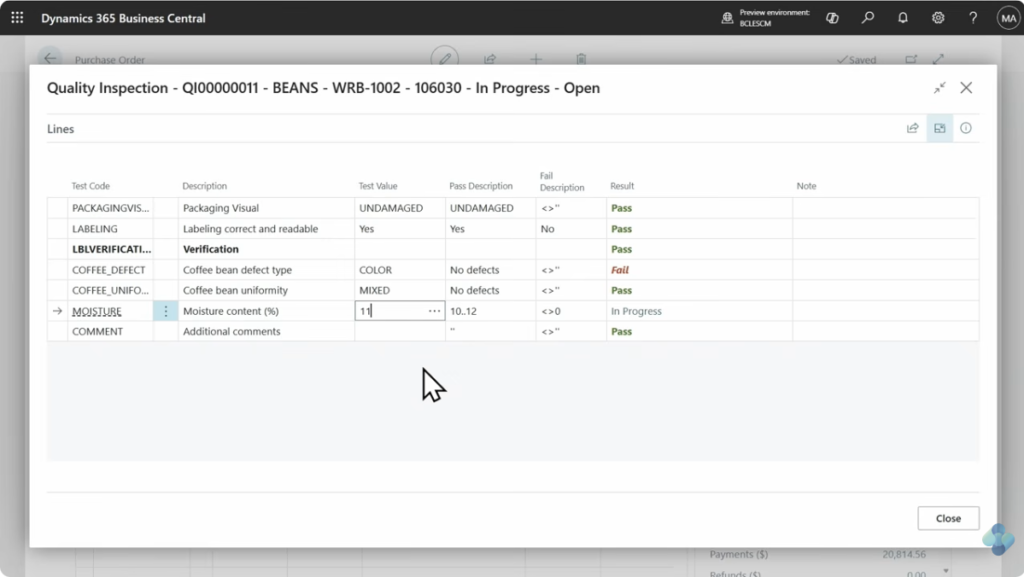Click the 10..12 pass description cell
The height and width of the screenshot is (577, 1024).
pyautogui.click(x=490, y=311)
